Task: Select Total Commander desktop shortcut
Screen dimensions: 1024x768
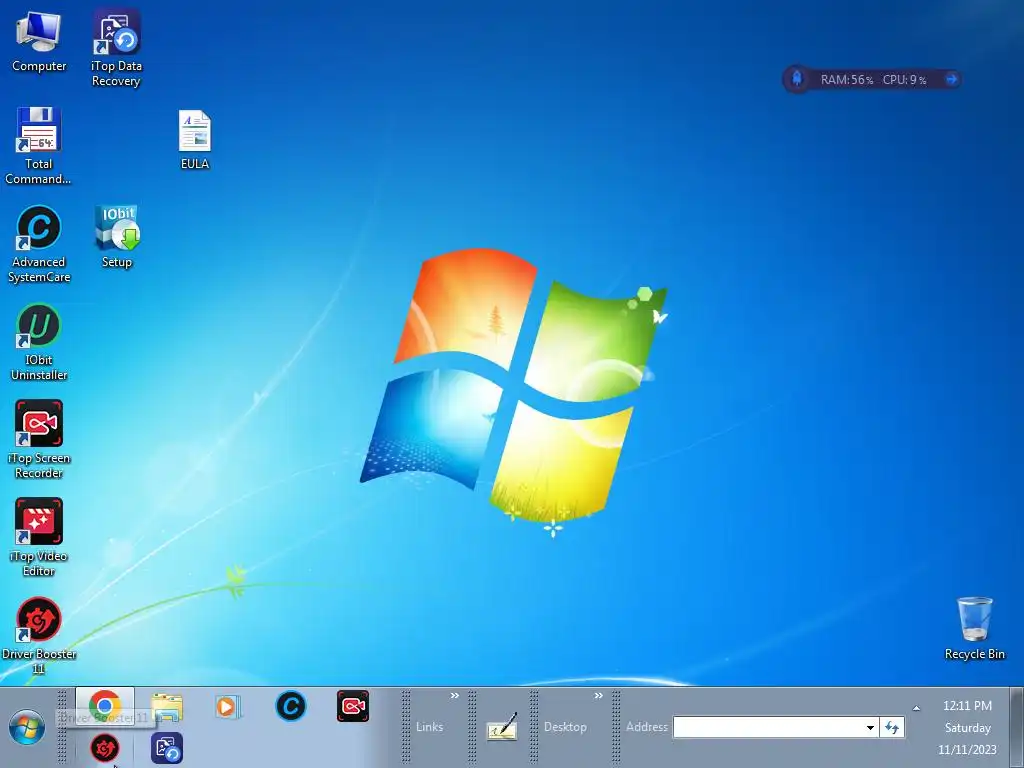Action: click(39, 146)
